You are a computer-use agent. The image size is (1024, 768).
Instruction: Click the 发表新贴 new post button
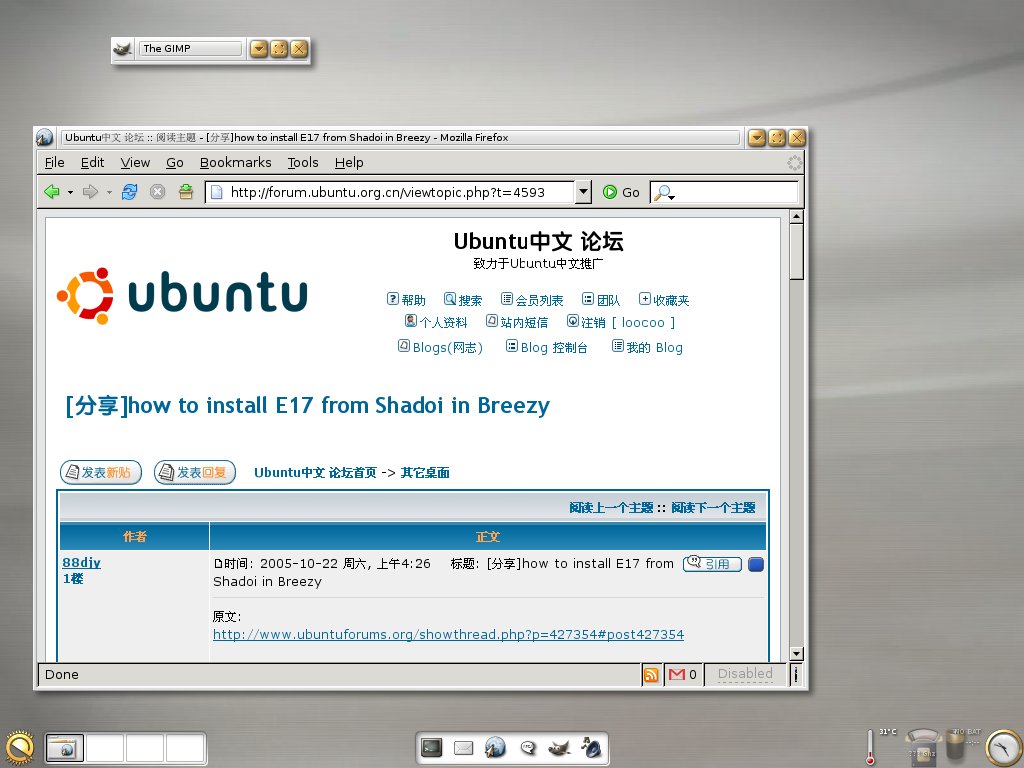[101, 472]
